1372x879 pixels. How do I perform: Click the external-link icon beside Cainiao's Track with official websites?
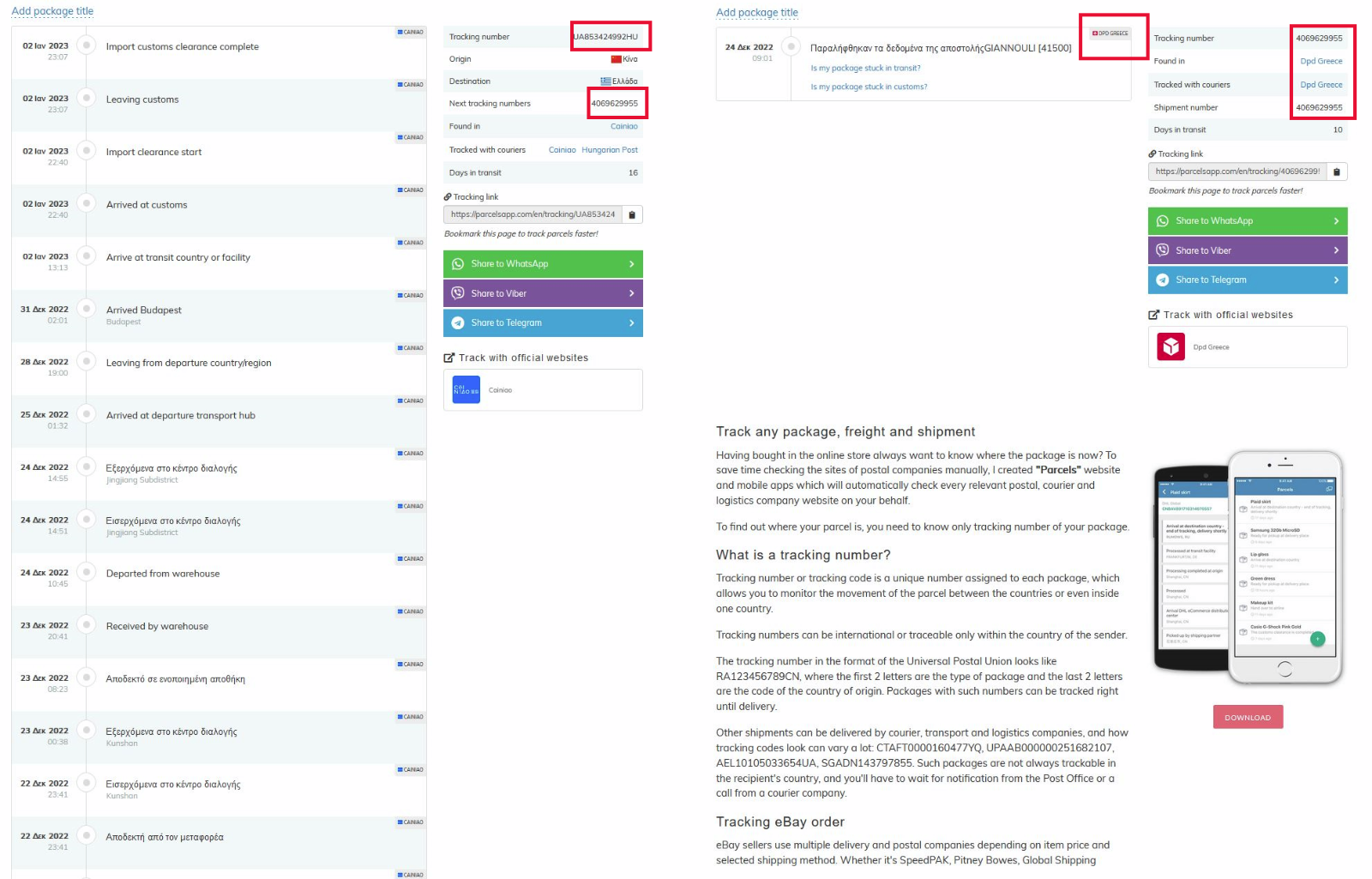448,358
